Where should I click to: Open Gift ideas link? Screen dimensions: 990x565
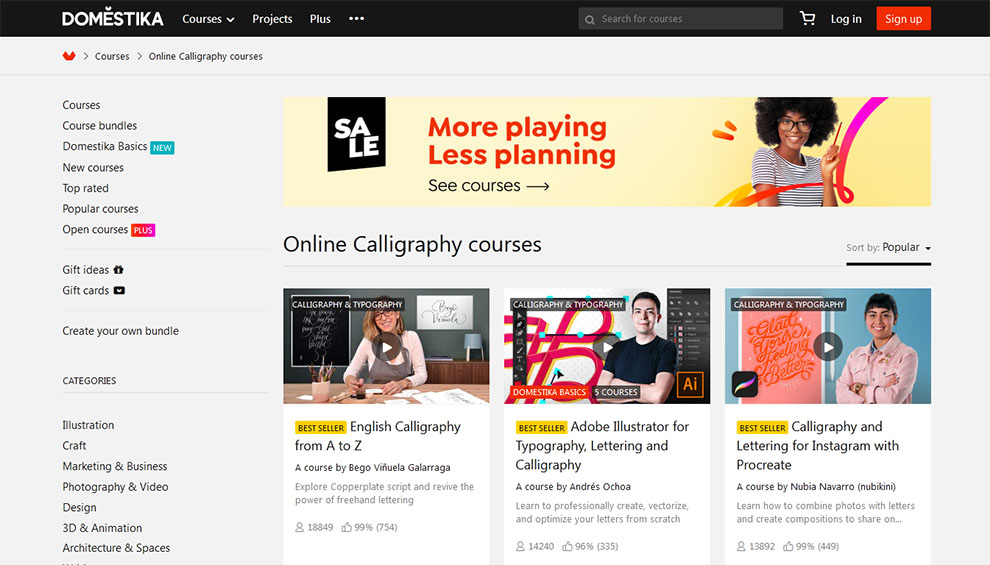(86, 270)
